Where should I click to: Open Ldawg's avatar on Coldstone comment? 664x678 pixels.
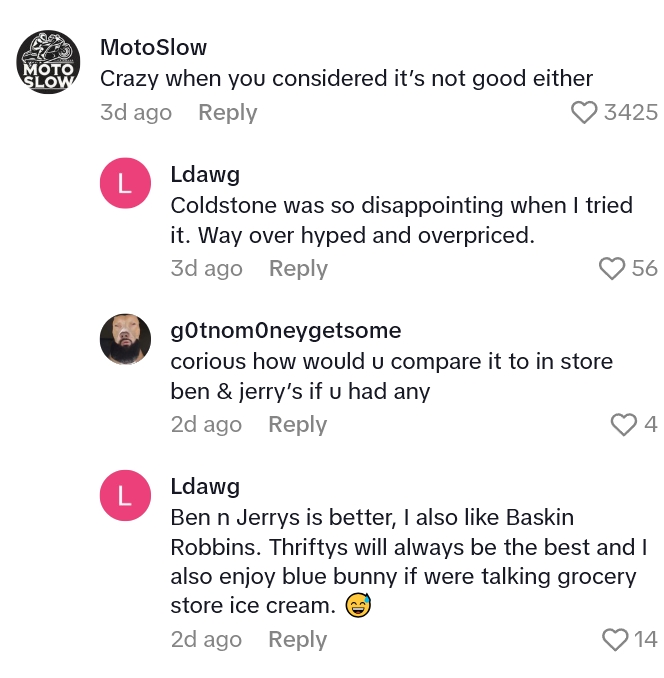[x=125, y=184]
